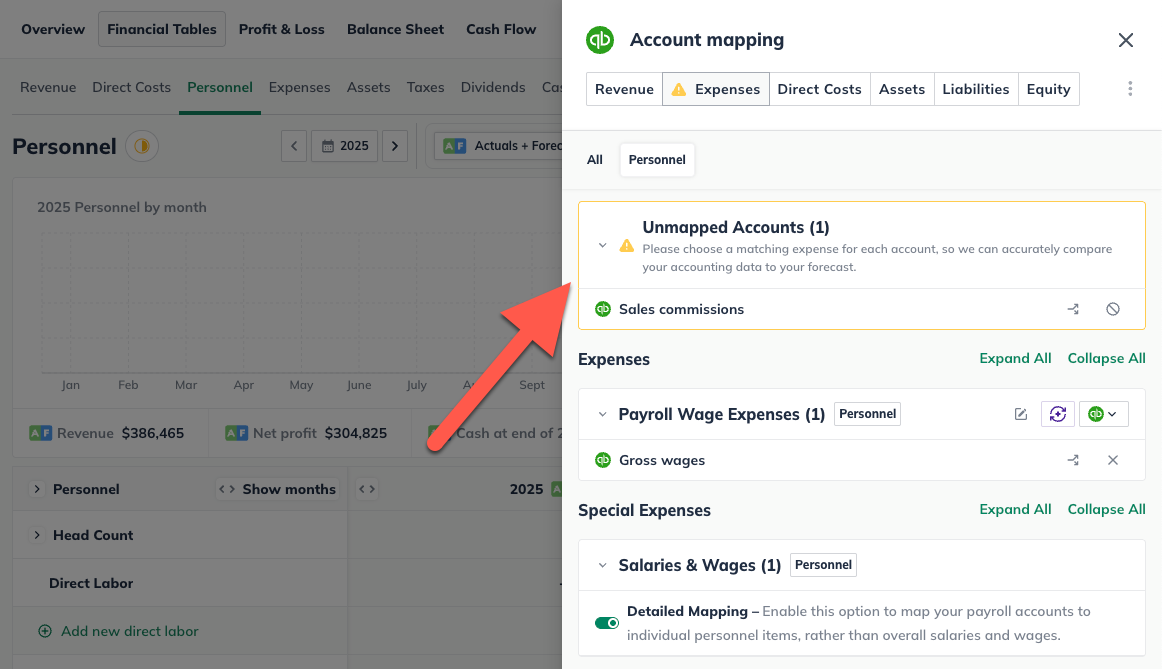
Task: Open the three-dot more options menu
Action: (x=1130, y=89)
